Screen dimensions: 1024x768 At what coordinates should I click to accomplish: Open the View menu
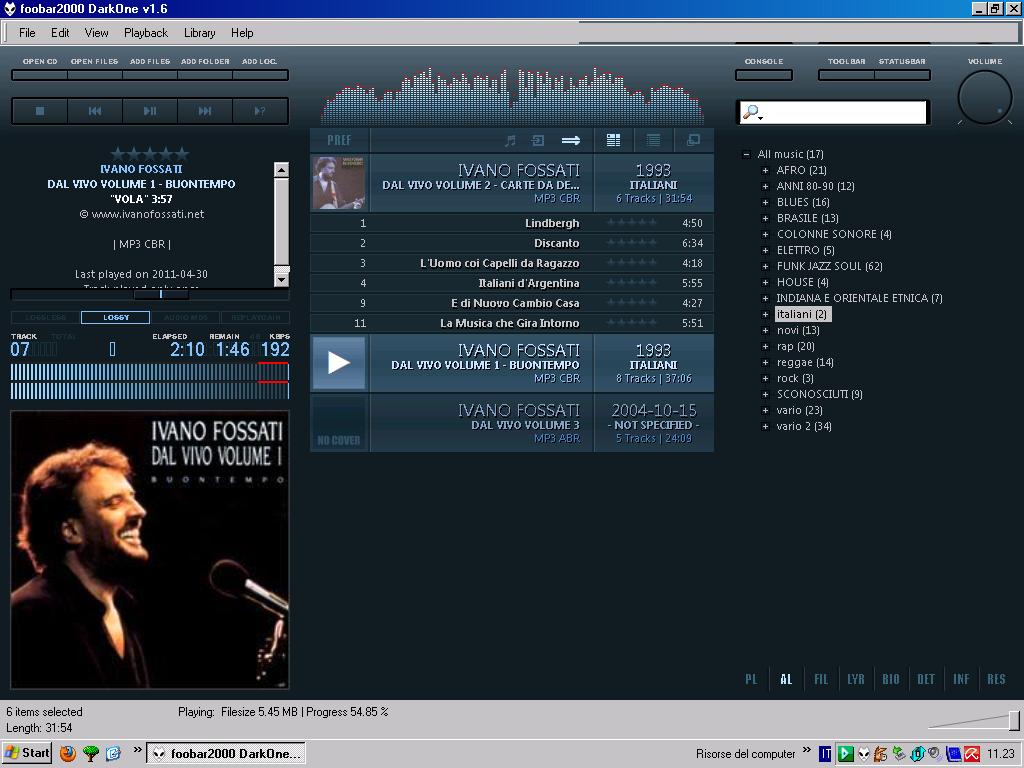coord(97,33)
